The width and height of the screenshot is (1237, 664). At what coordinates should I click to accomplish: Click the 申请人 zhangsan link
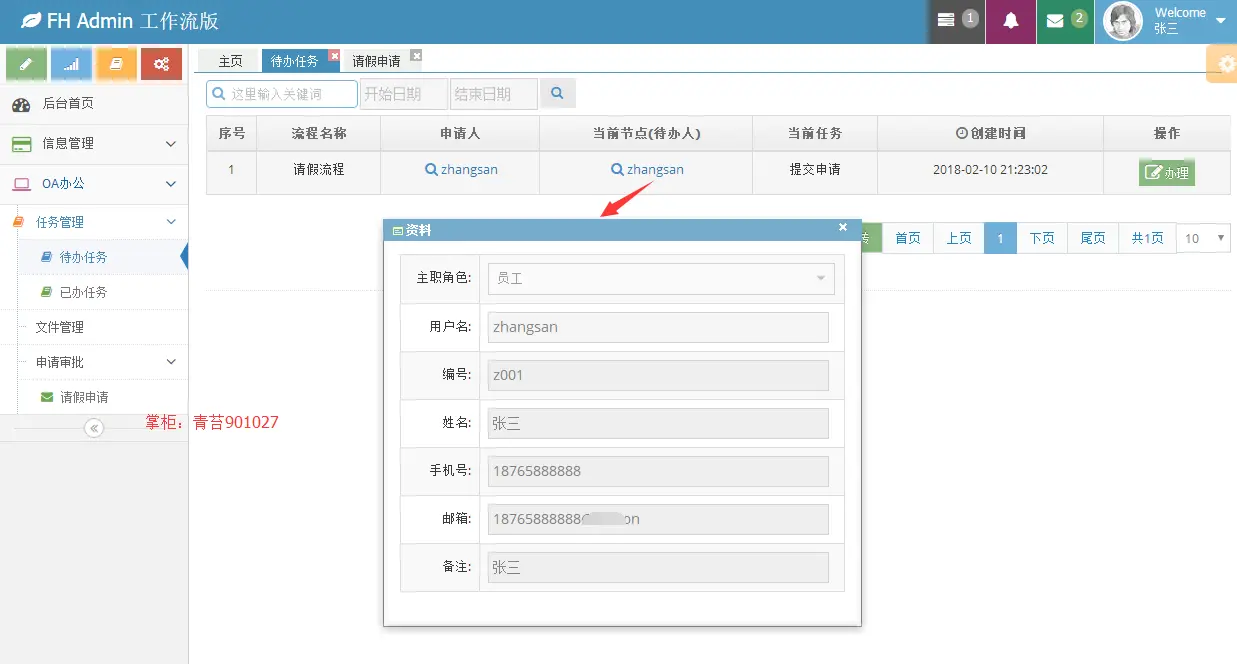coord(461,170)
